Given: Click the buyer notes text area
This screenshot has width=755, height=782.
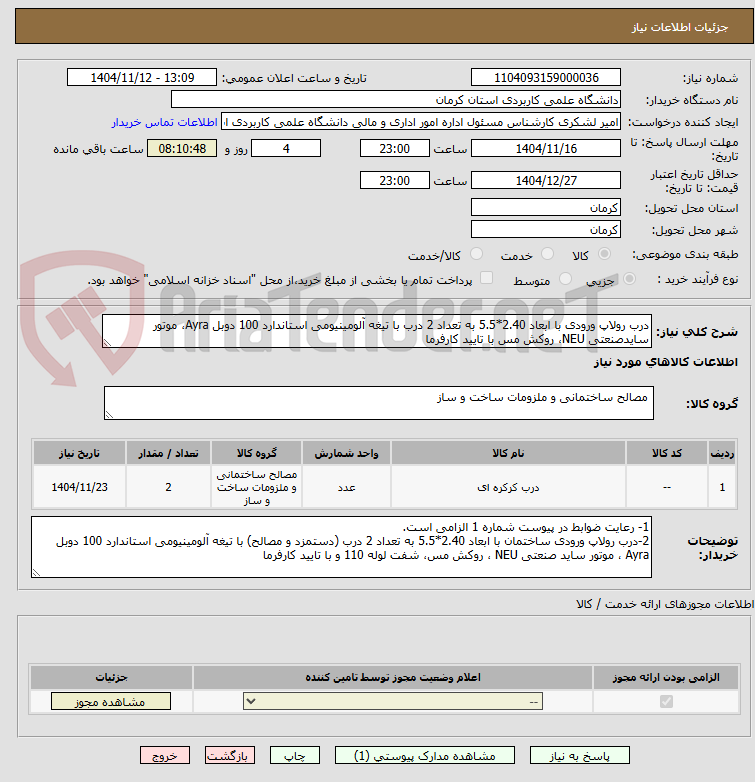Looking at the screenshot, I should 342,547.
